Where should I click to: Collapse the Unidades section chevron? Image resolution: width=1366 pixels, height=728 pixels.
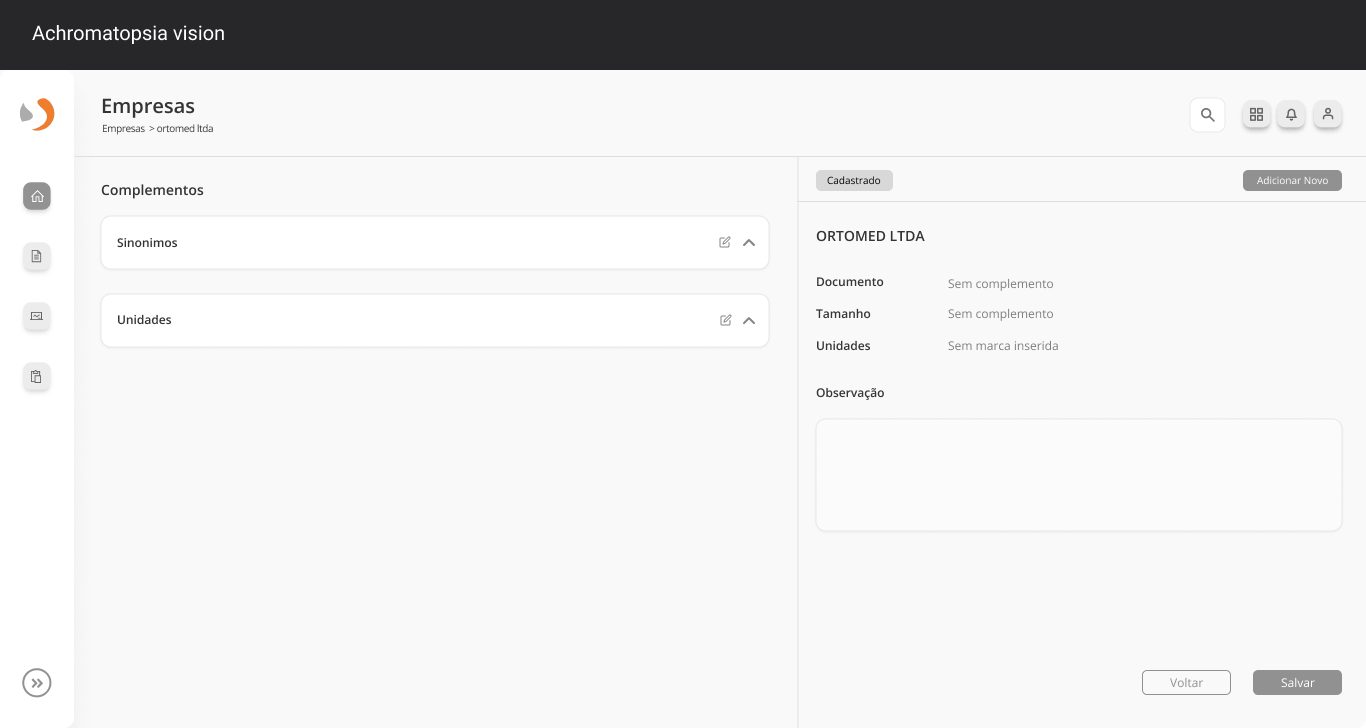(749, 320)
